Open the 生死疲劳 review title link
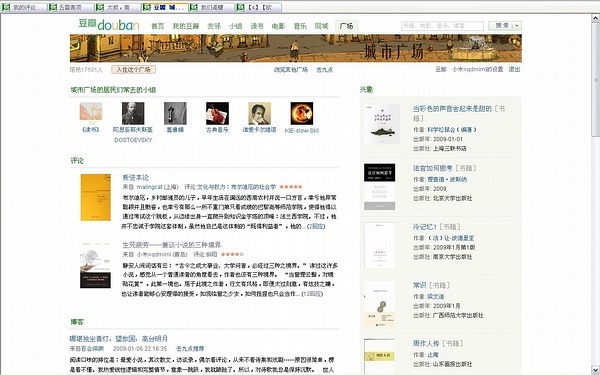 (171, 245)
